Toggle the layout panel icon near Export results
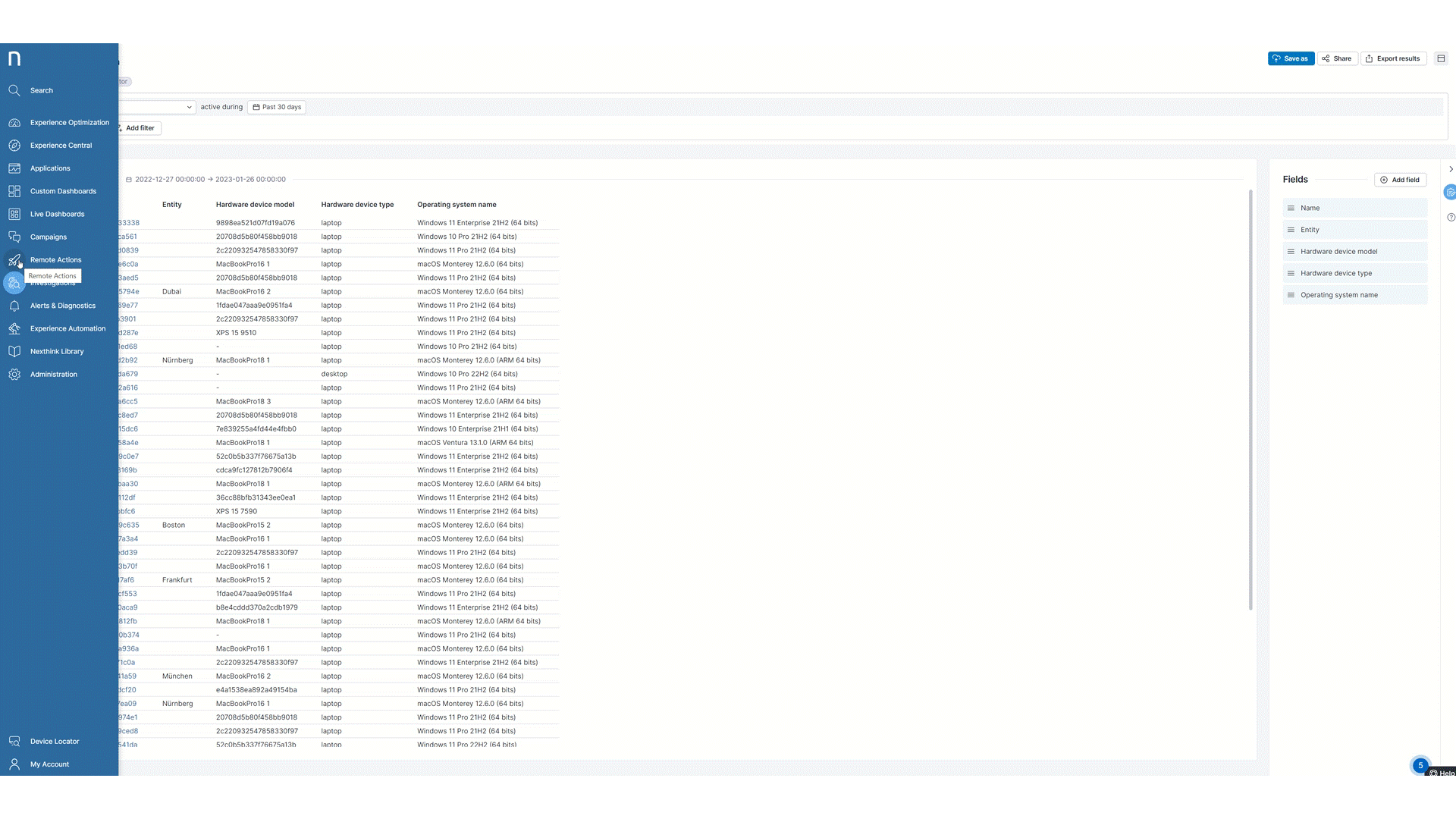 point(1441,58)
